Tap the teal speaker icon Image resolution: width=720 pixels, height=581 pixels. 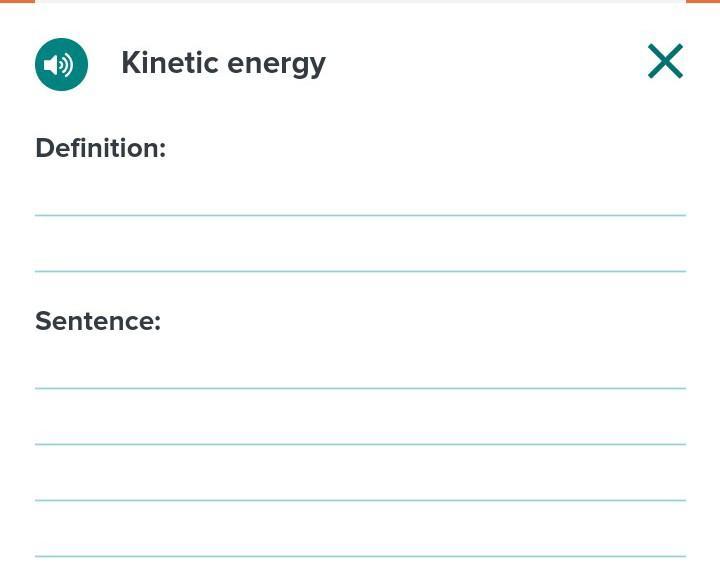pos(61,64)
